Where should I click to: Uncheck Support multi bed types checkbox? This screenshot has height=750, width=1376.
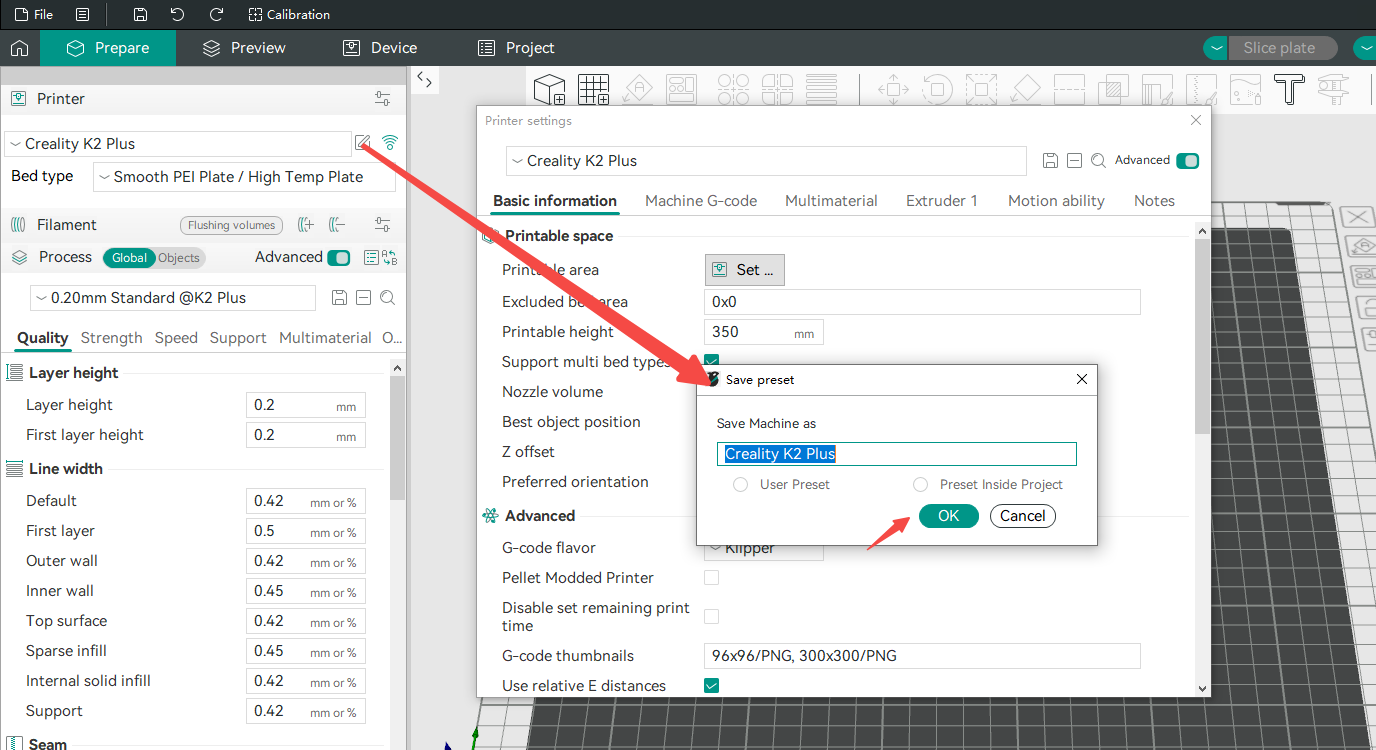click(712, 361)
